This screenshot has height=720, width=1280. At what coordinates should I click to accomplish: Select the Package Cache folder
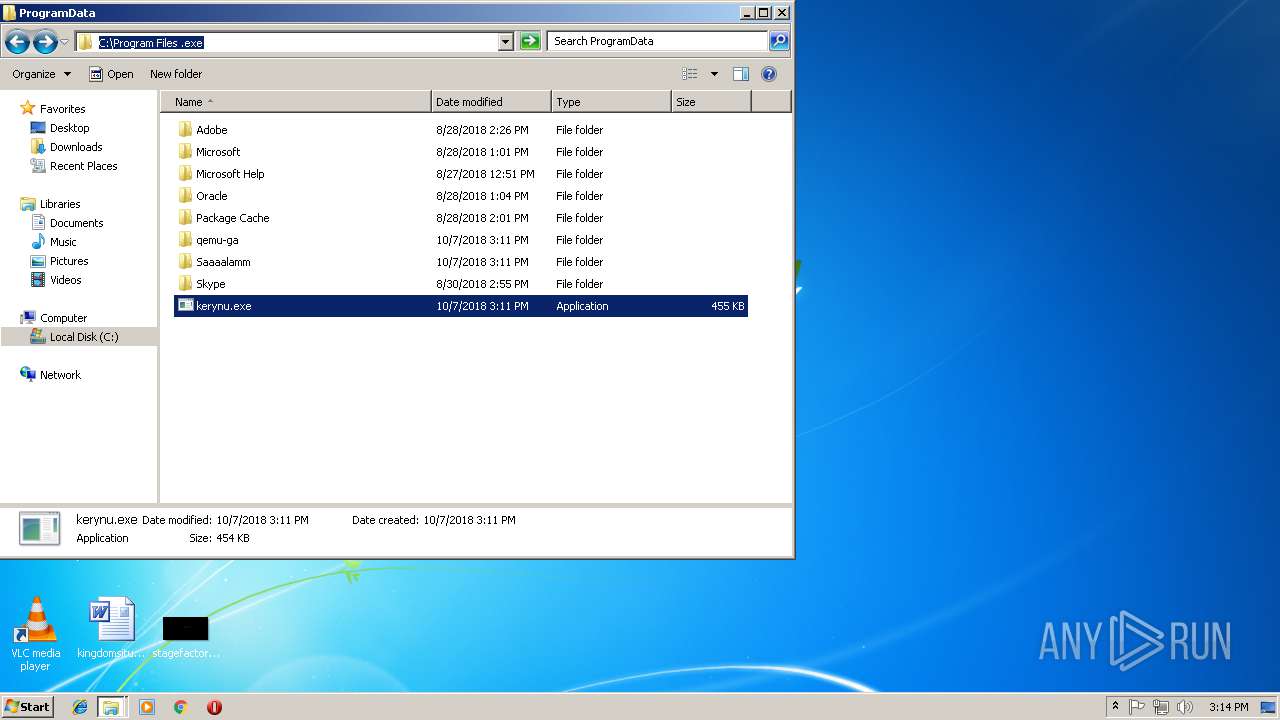[x=224, y=218]
